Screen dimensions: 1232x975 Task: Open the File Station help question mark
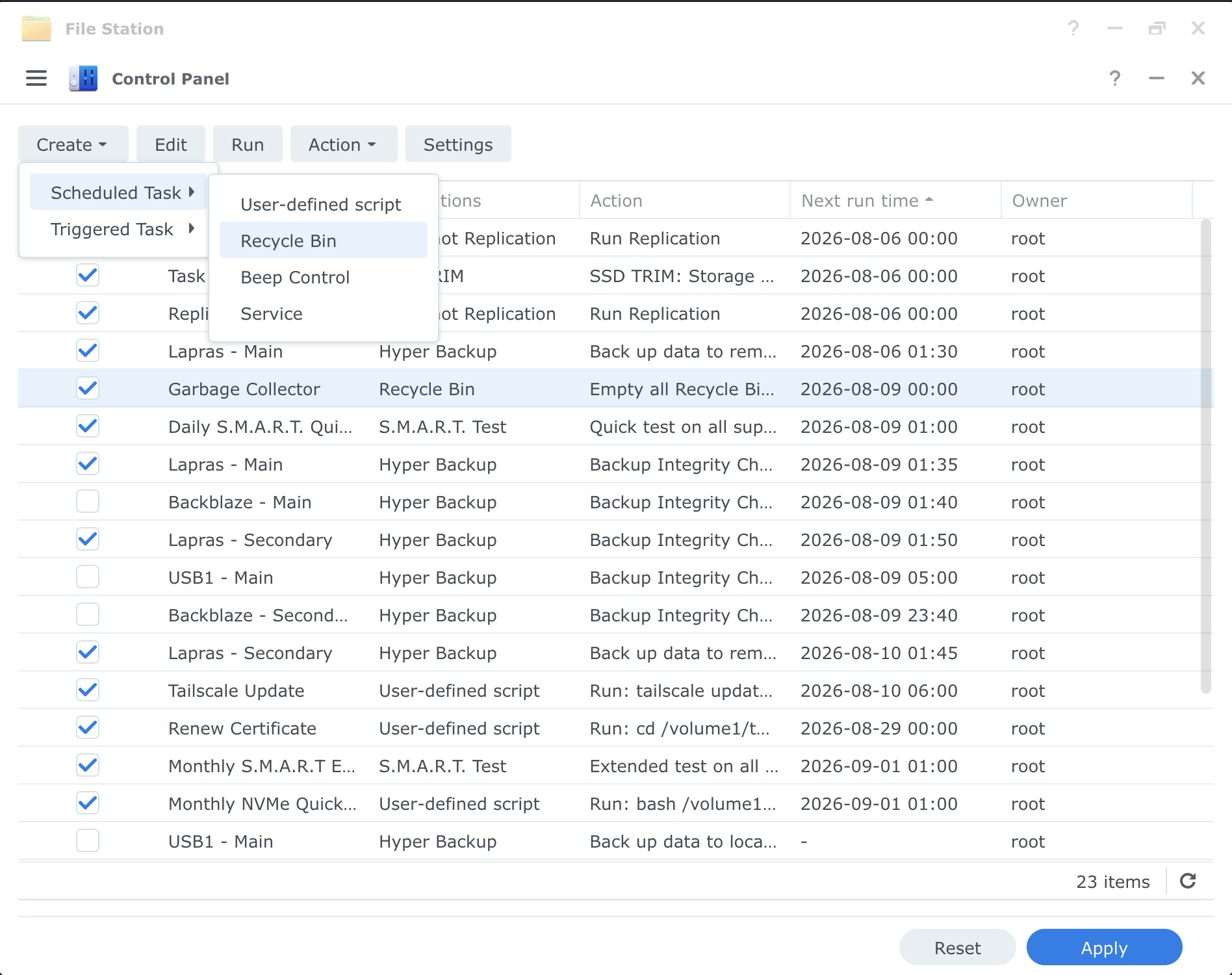coord(1073,28)
